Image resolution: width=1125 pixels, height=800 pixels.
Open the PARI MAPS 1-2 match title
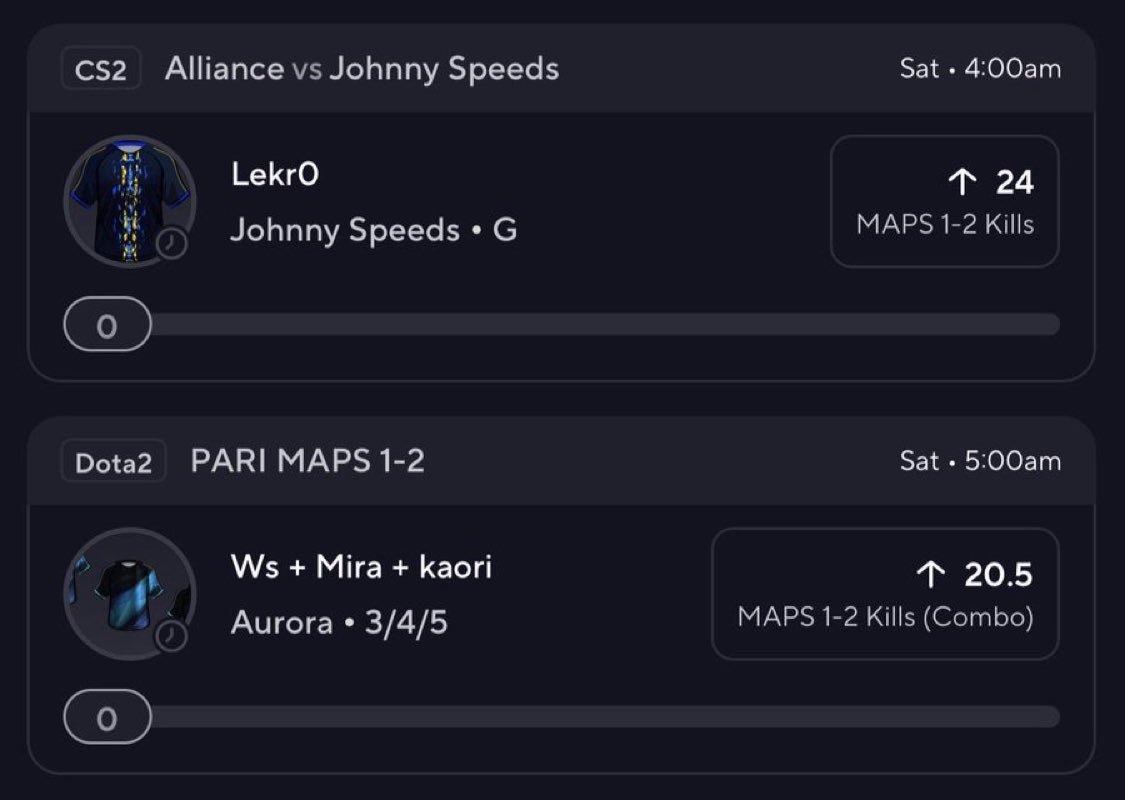tap(307, 462)
